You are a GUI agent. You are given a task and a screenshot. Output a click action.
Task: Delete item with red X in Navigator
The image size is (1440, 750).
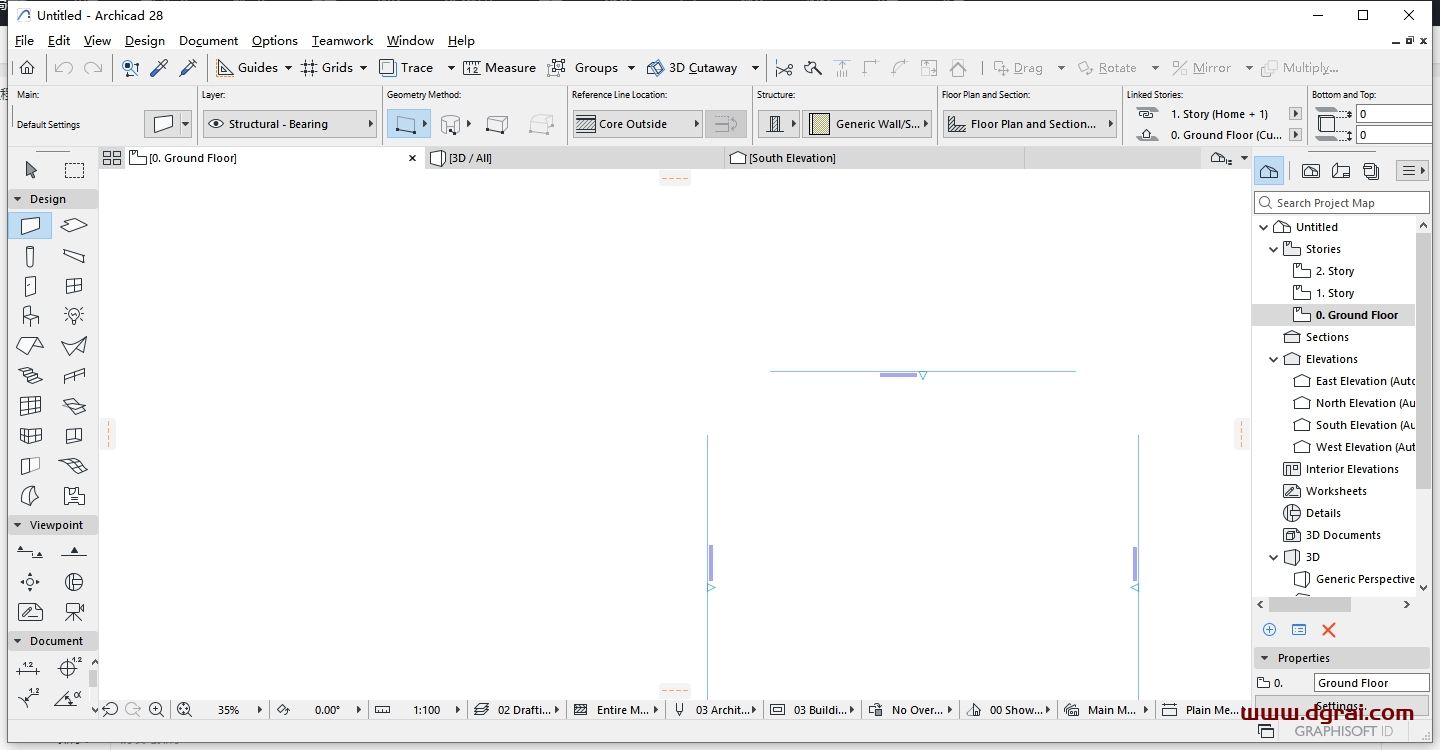pos(1329,630)
